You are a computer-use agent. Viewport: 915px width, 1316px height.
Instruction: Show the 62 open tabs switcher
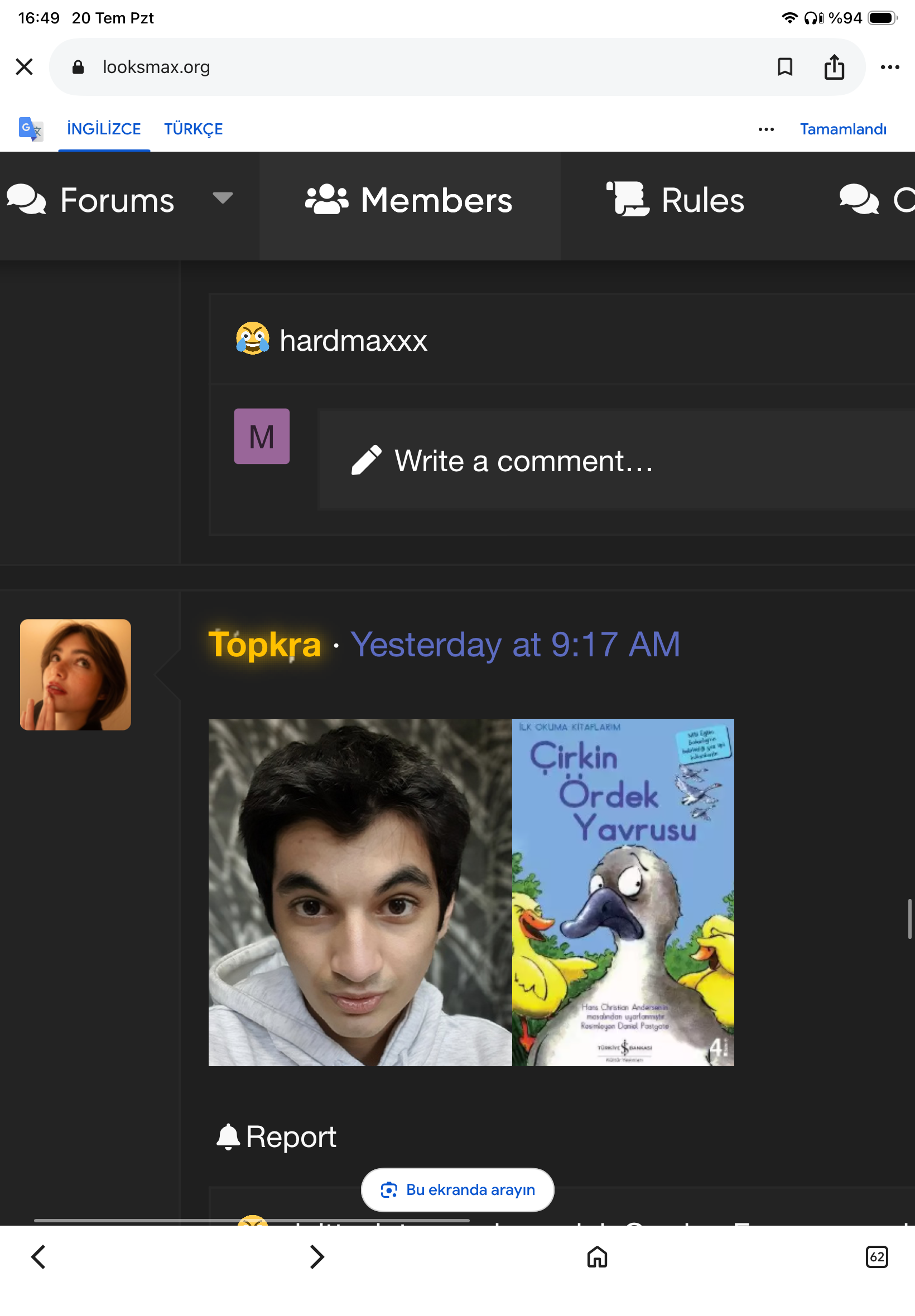pos(877,1256)
